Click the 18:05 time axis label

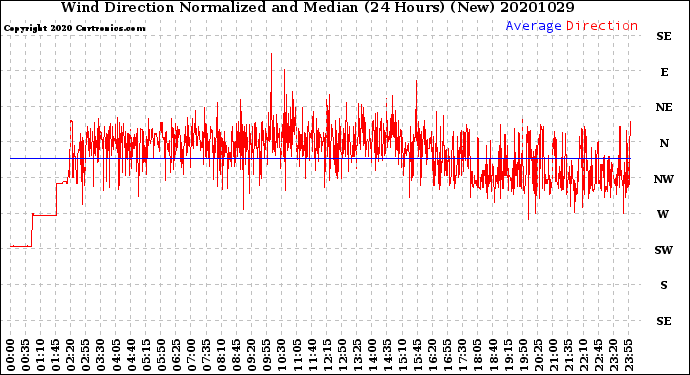[x=478, y=355]
